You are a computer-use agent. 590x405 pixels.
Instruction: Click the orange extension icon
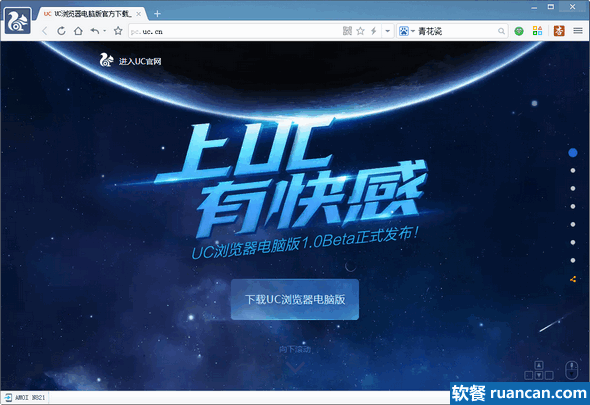pos(559,31)
